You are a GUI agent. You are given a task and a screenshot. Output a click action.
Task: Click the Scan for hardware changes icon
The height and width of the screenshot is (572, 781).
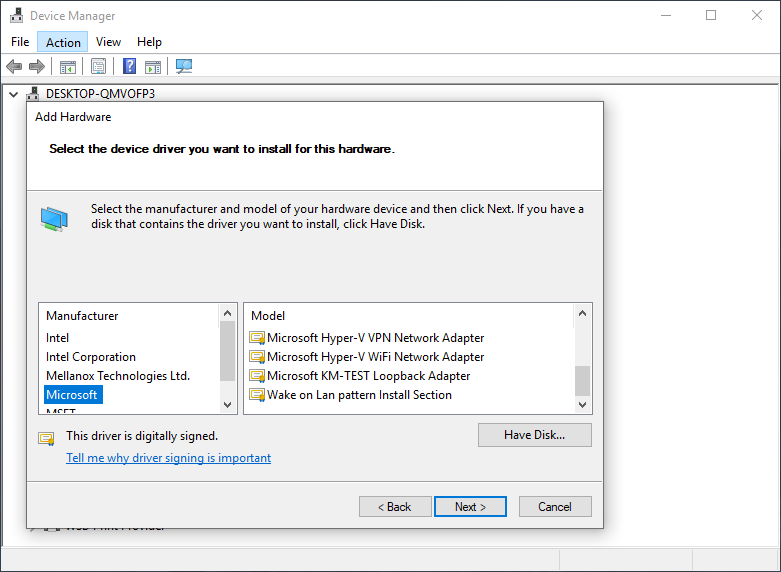click(x=184, y=67)
